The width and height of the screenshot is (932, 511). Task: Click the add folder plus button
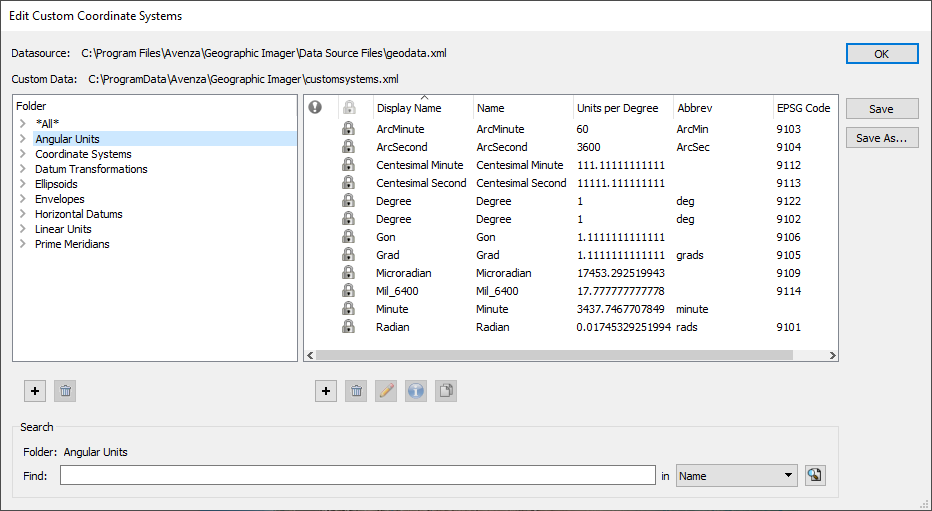coord(35,391)
